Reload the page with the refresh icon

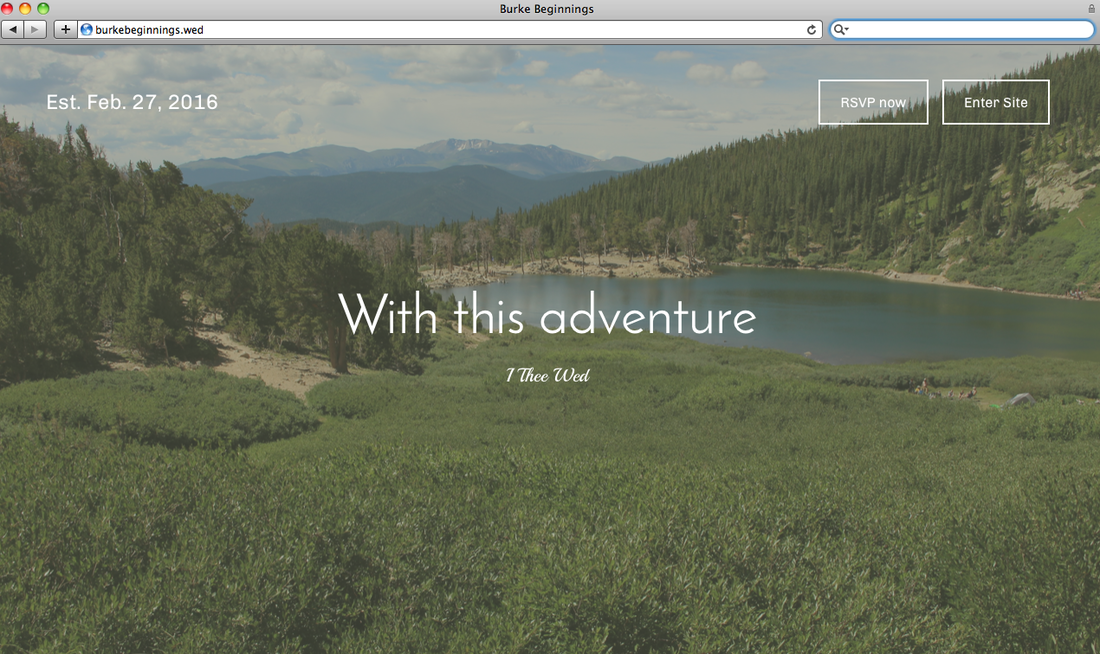[x=811, y=29]
